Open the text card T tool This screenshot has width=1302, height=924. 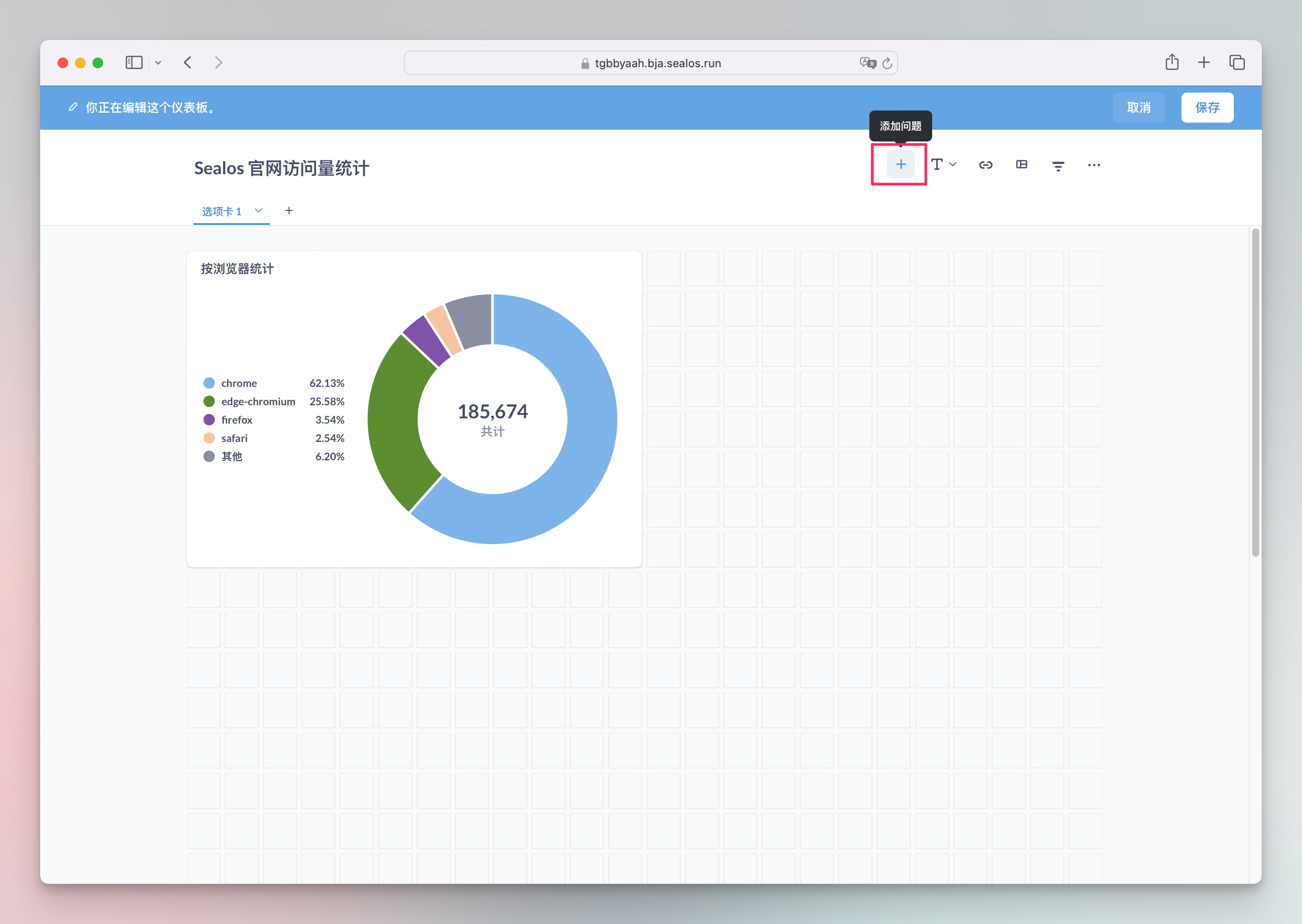coord(937,165)
